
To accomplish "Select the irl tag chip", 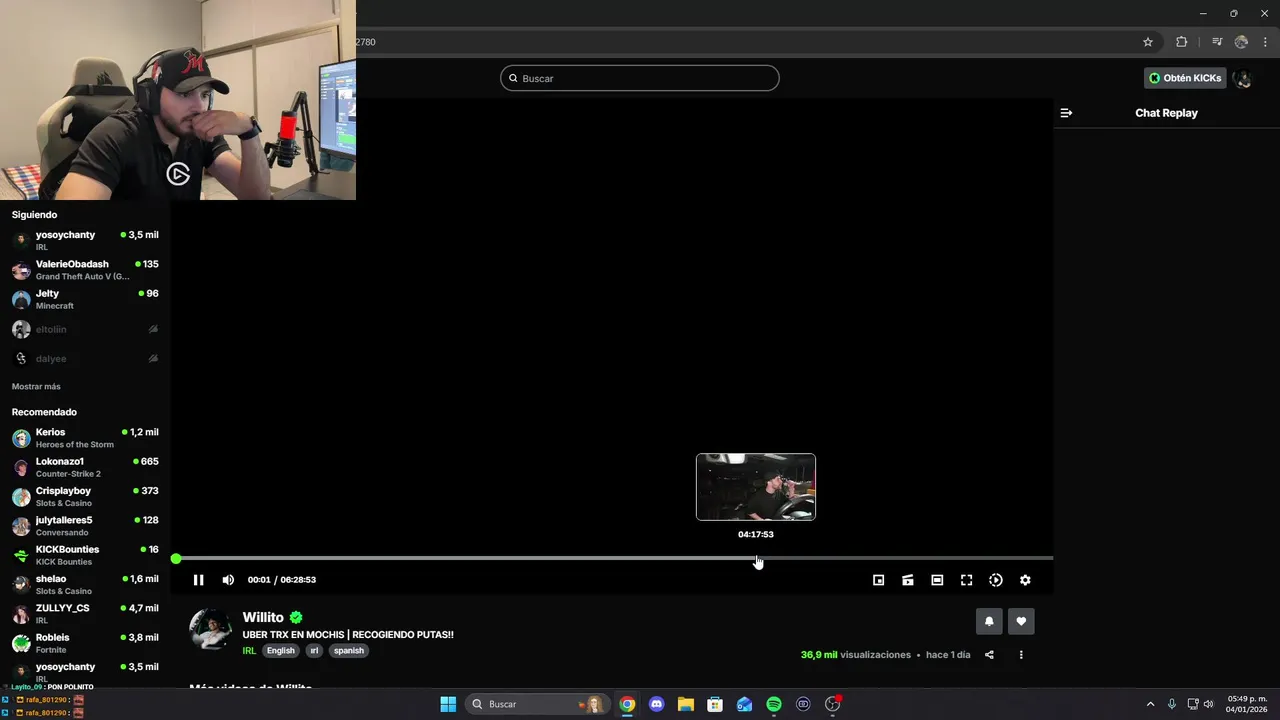I will pyautogui.click(x=314, y=651).
